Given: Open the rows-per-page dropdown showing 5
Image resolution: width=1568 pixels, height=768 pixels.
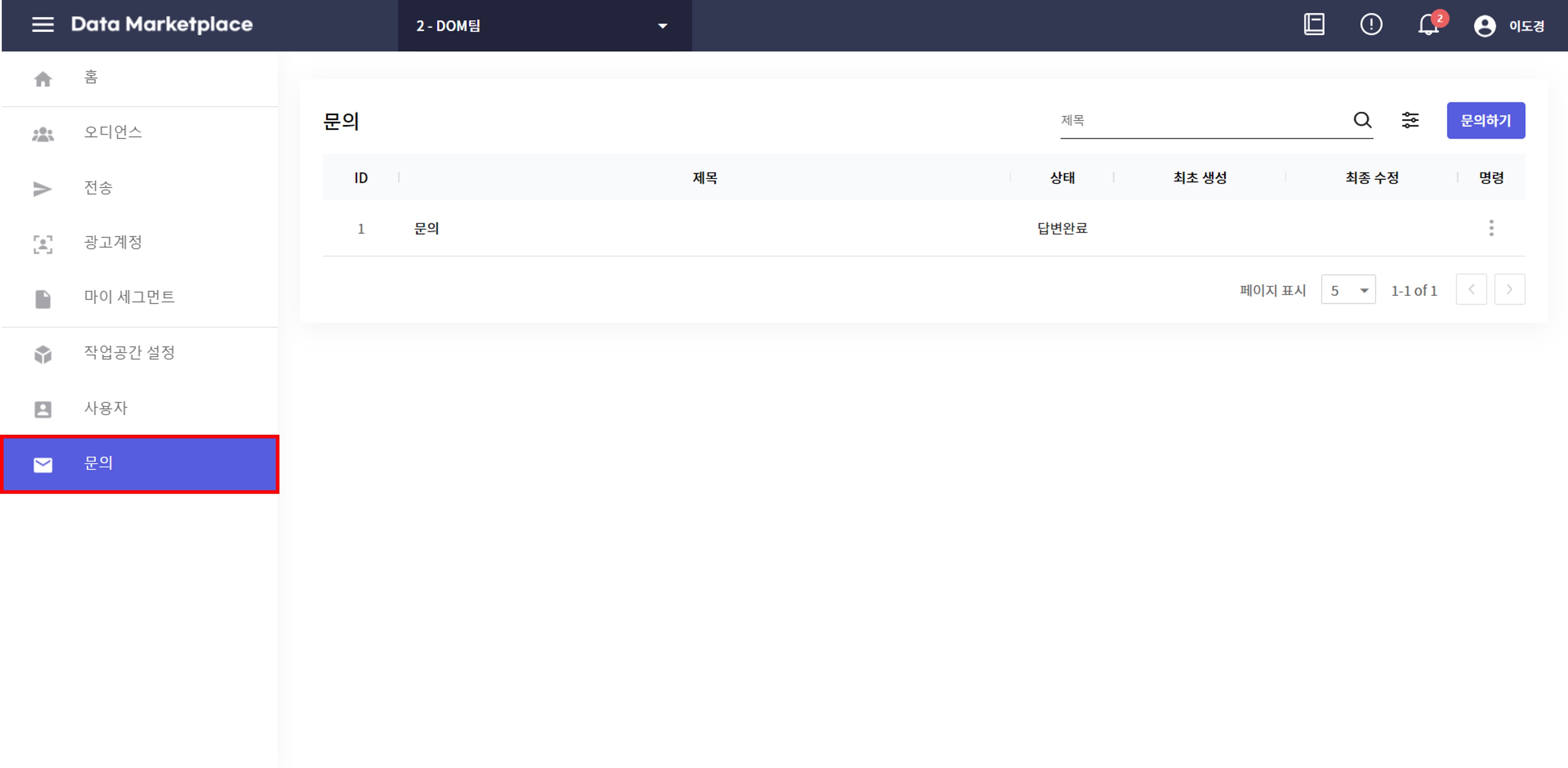Looking at the screenshot, I should point(1348,290).
